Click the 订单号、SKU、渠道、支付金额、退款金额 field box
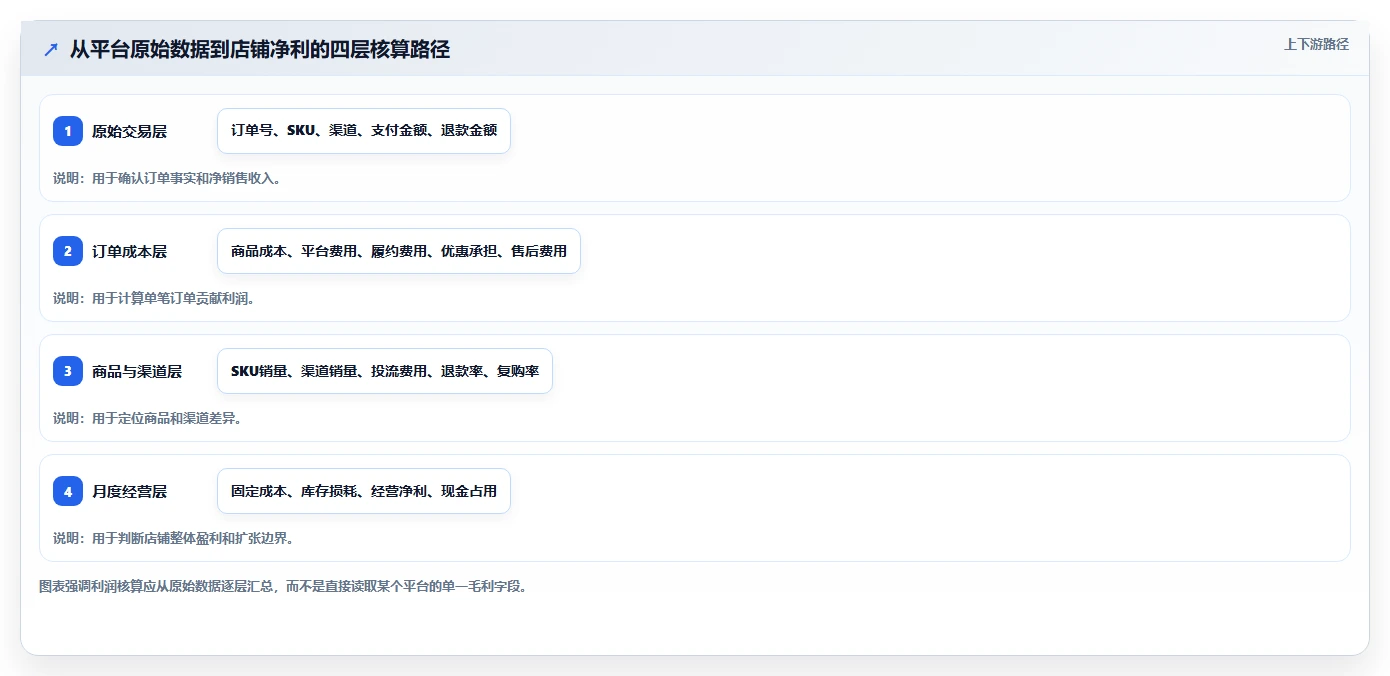The image size is (1390, 676). 364,131
